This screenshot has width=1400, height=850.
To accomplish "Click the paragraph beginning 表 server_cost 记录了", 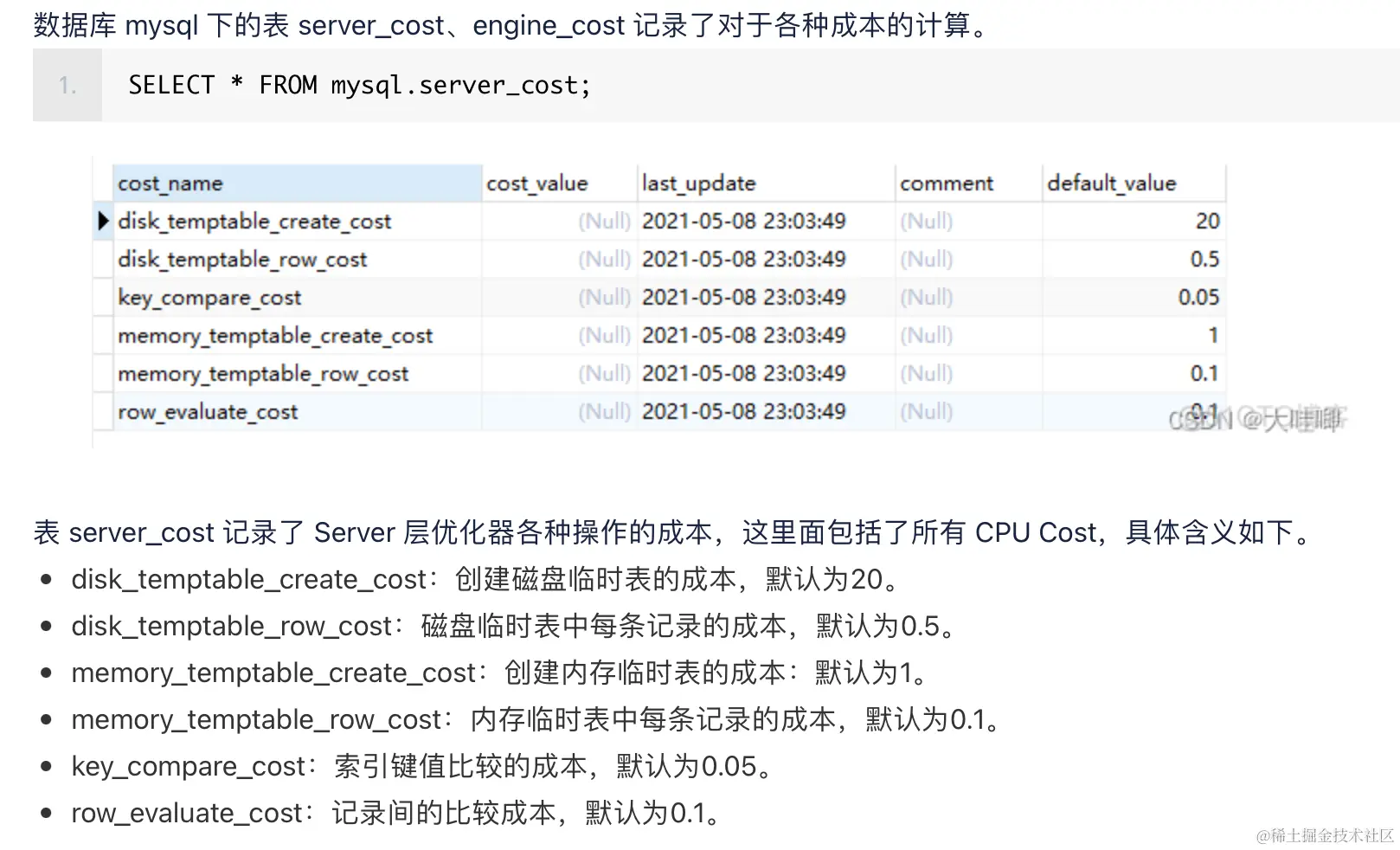I will coord(675,532).
